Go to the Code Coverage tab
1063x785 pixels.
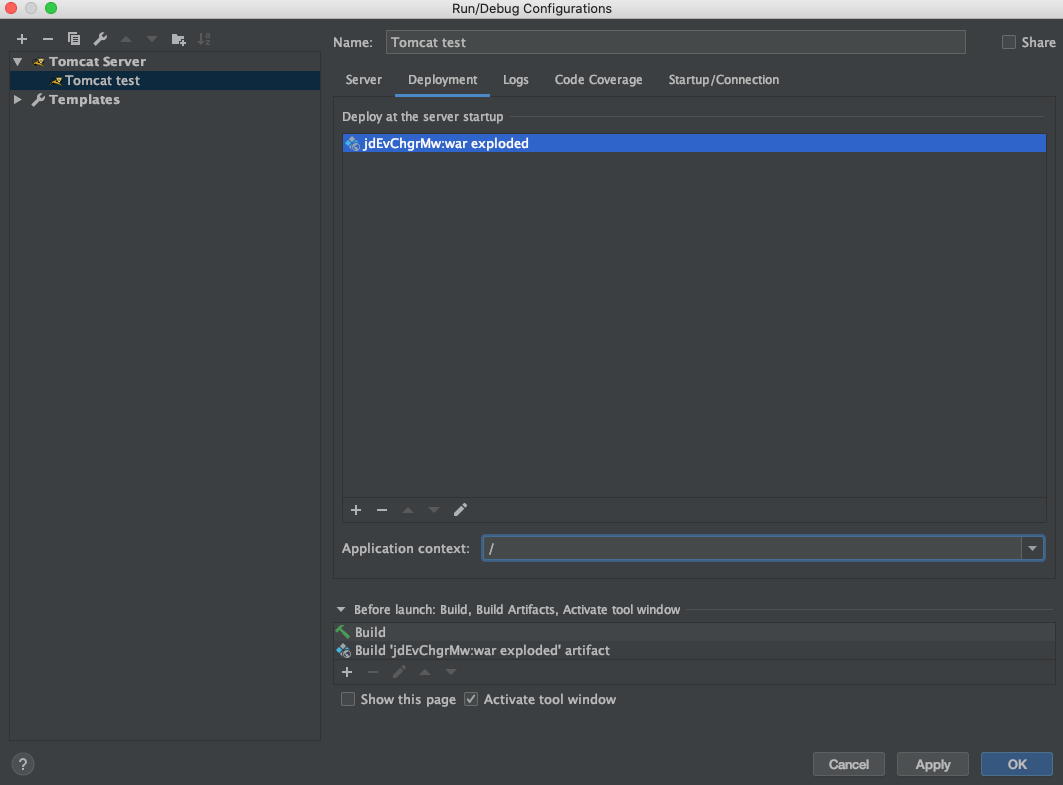point(599,80)
